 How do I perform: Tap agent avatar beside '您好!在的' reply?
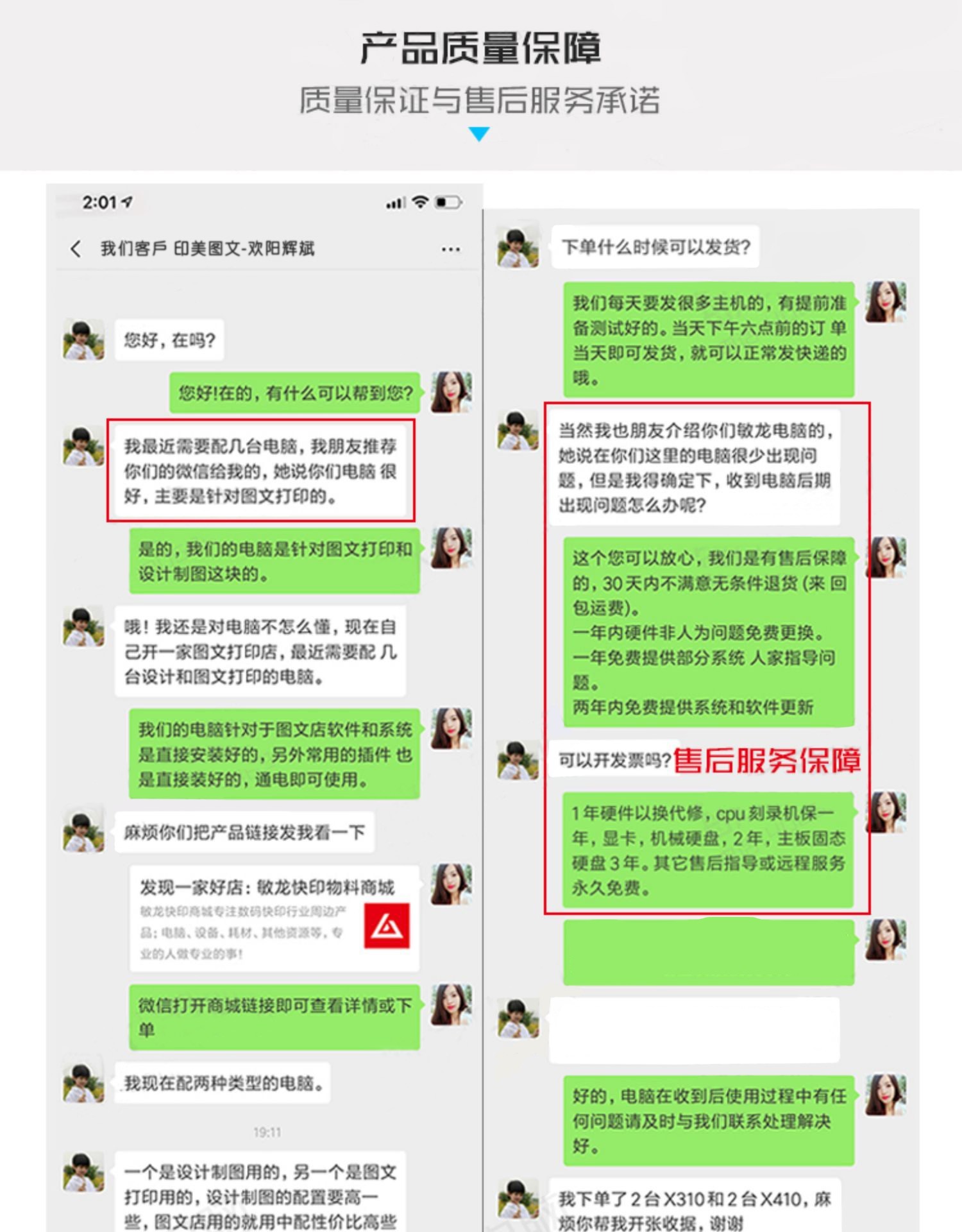(x=451, y=392)
